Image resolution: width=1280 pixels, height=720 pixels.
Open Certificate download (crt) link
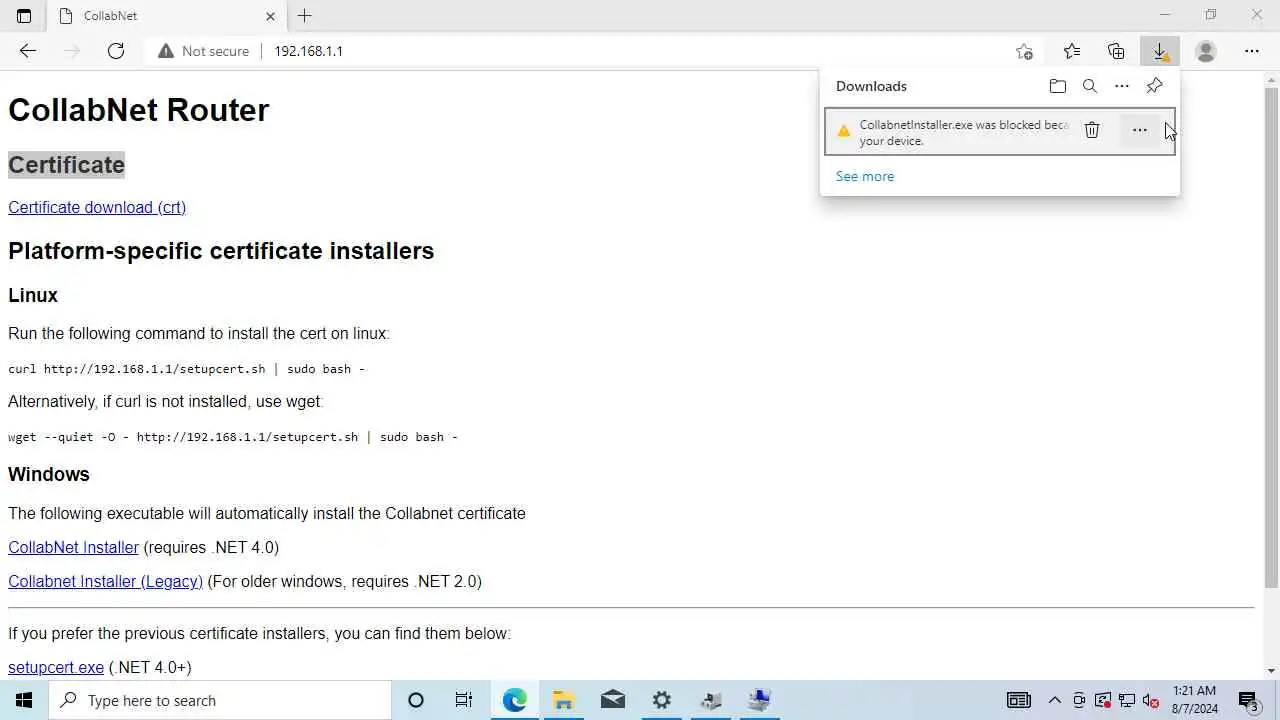(x=97, y=207)
